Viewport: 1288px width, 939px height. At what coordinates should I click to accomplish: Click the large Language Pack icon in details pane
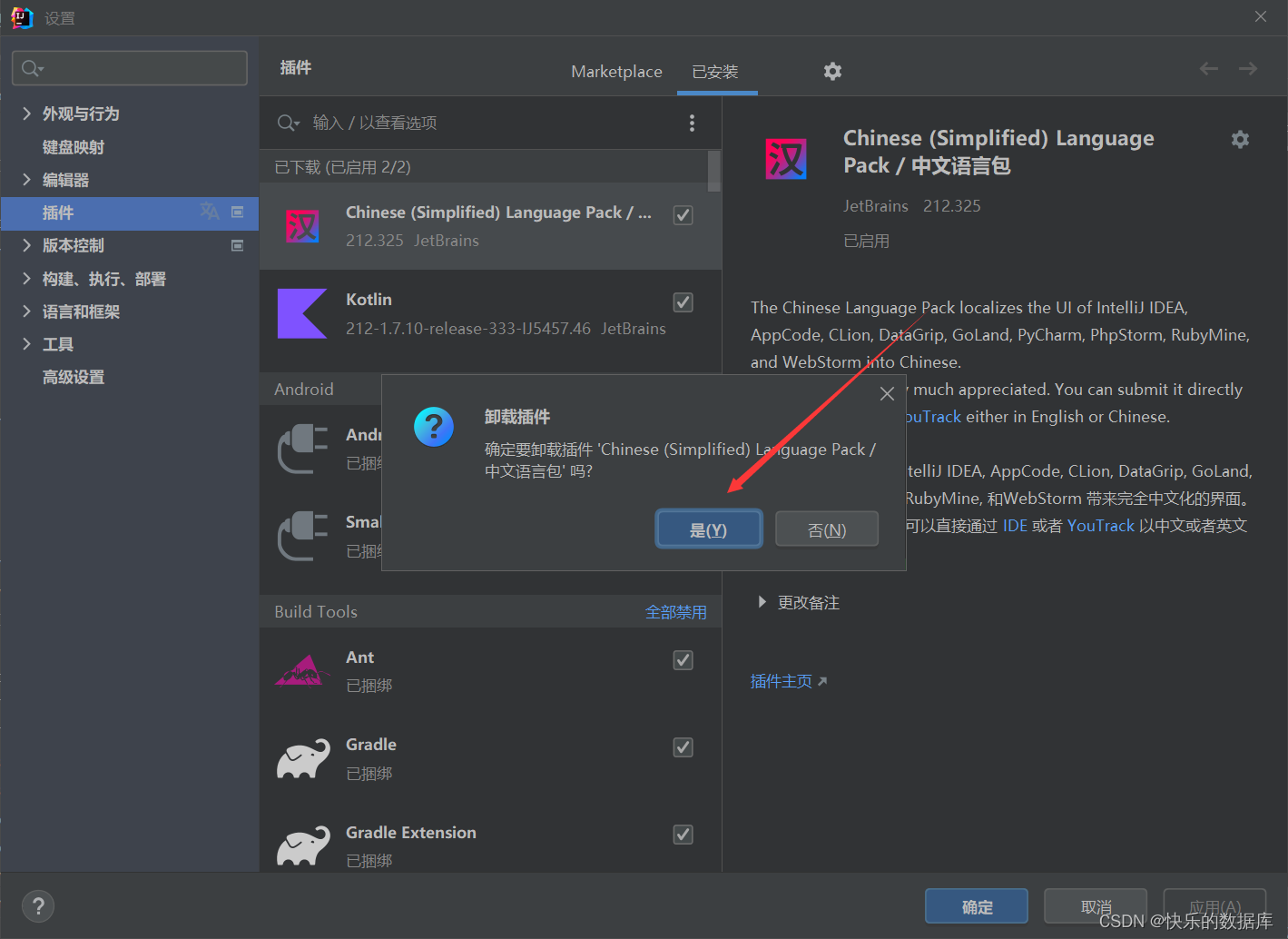786,159
